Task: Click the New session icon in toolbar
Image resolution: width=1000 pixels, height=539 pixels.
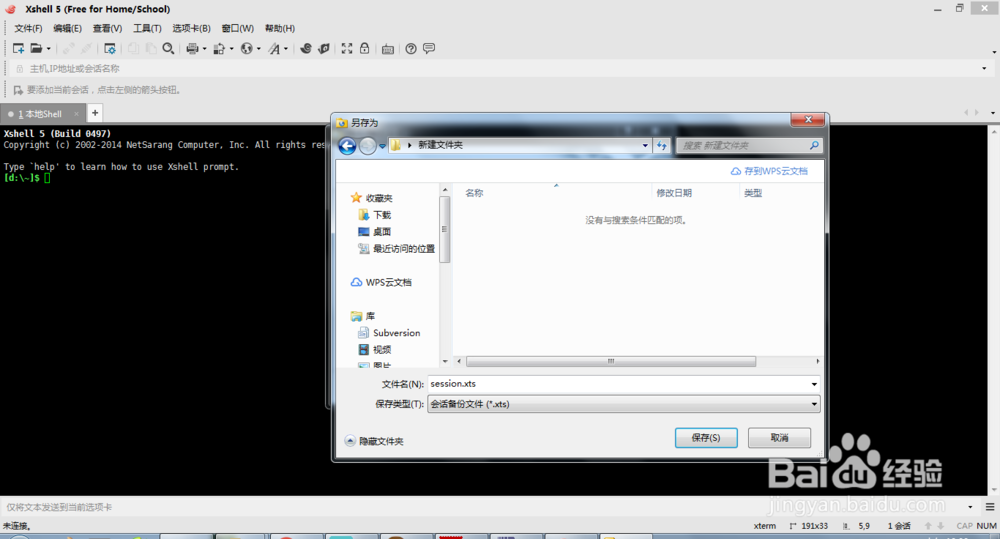Action: tap(18, 48)
